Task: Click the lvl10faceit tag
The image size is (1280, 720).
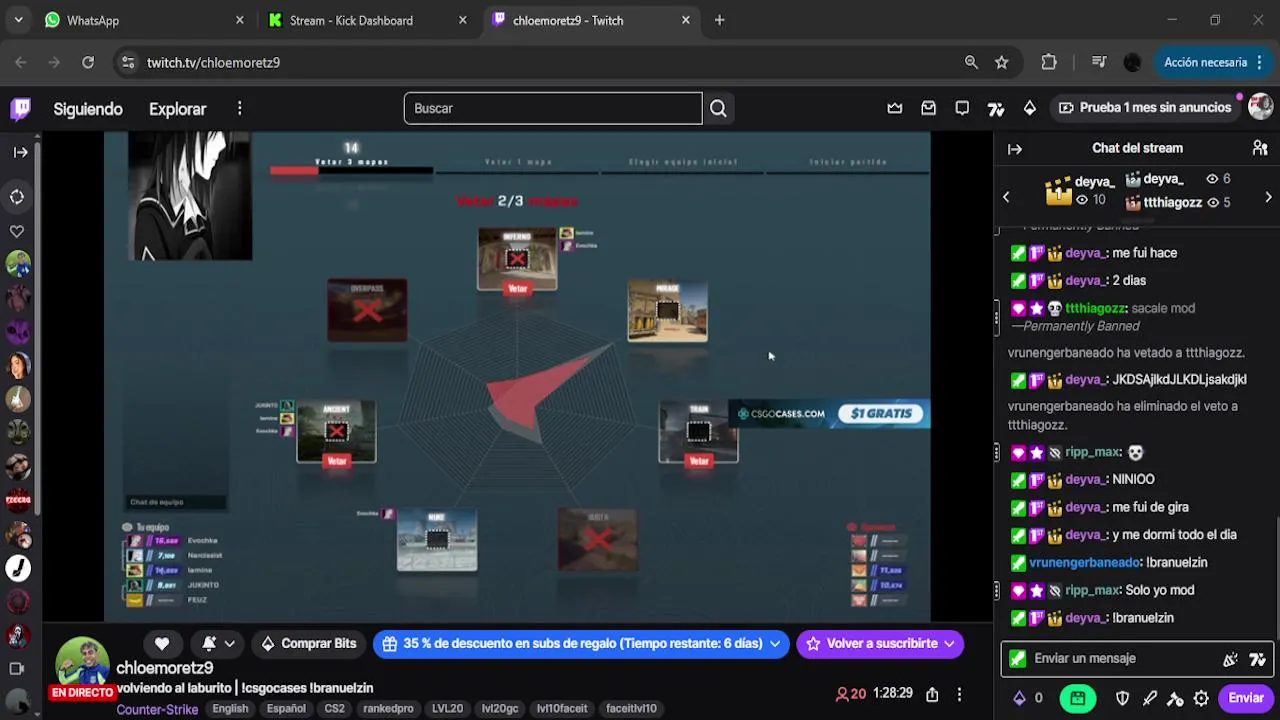Action: pos(562,709)
